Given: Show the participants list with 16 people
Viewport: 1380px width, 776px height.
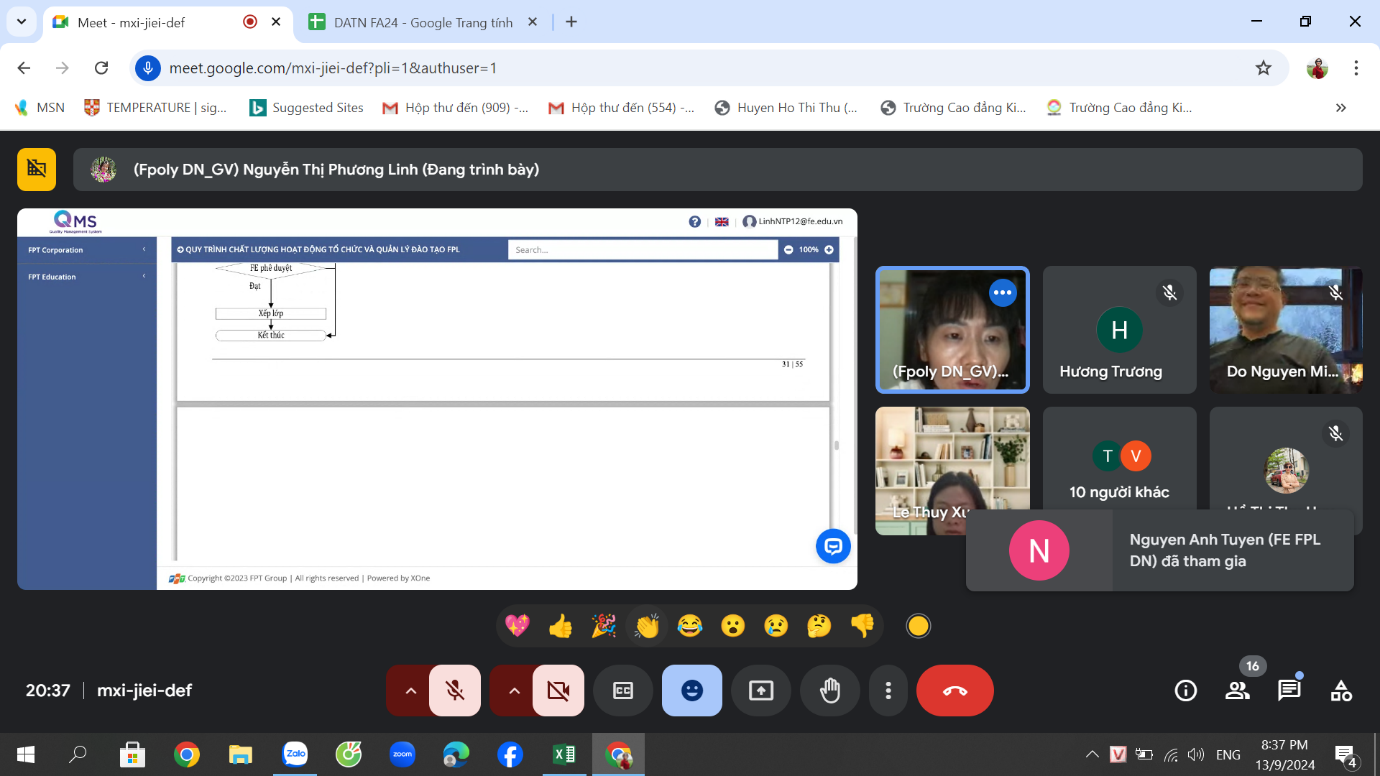Looking at the screenshot, I should [x=1238, y=690].
